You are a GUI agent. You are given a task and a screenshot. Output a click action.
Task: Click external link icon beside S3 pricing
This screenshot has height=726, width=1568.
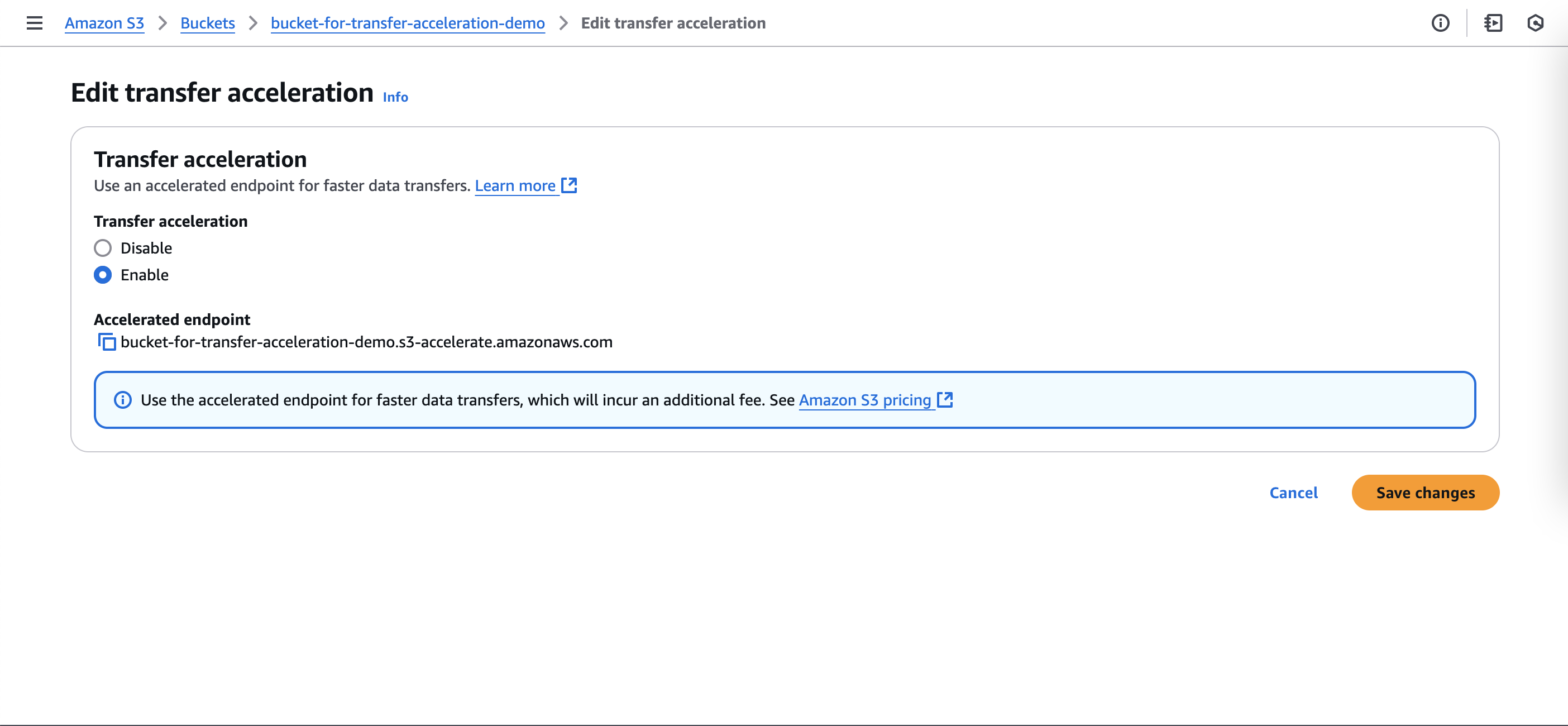point(945,400)
